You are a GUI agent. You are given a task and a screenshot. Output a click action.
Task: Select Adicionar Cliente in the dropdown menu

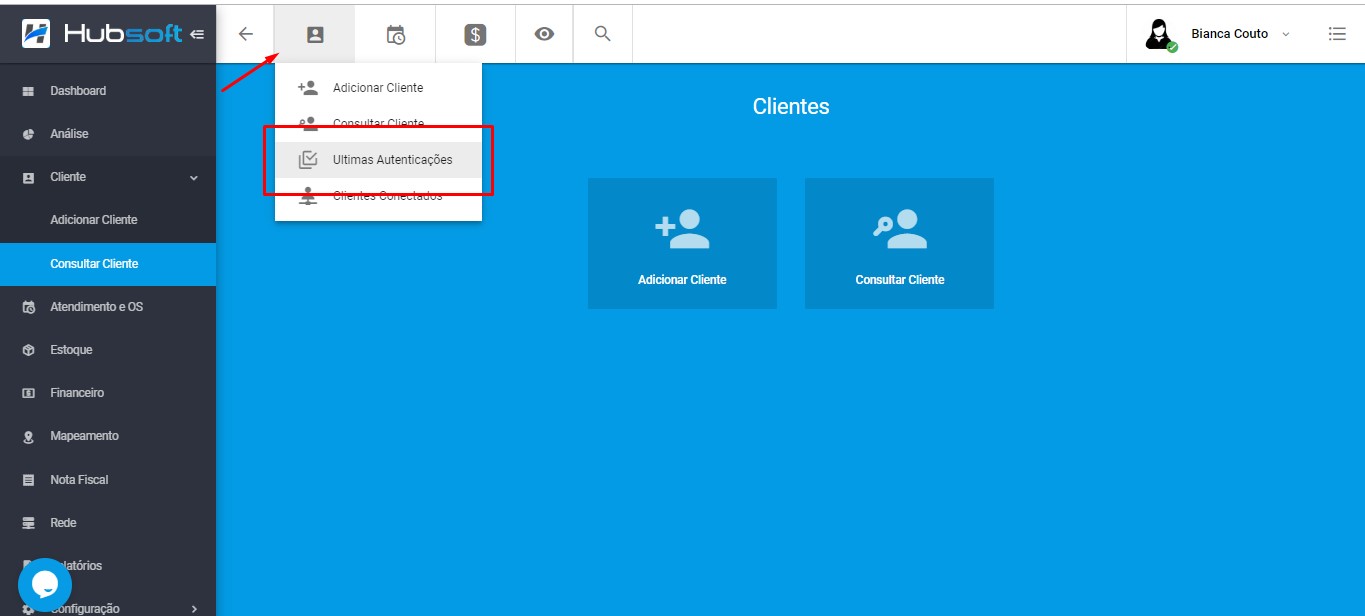click(378, 88)
